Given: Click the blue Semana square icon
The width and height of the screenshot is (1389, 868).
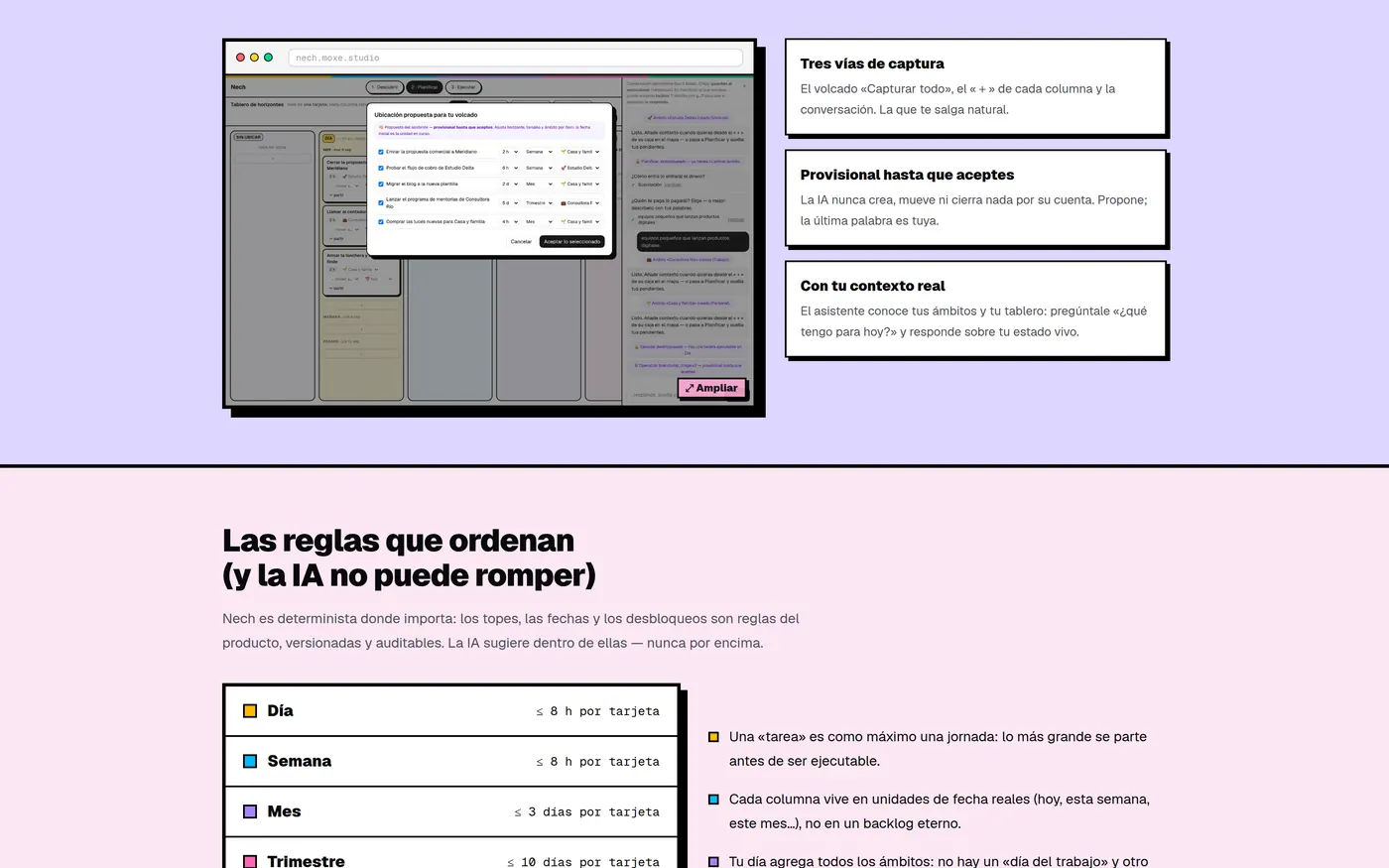Looking at the screenshot, I should click(250, 761).
